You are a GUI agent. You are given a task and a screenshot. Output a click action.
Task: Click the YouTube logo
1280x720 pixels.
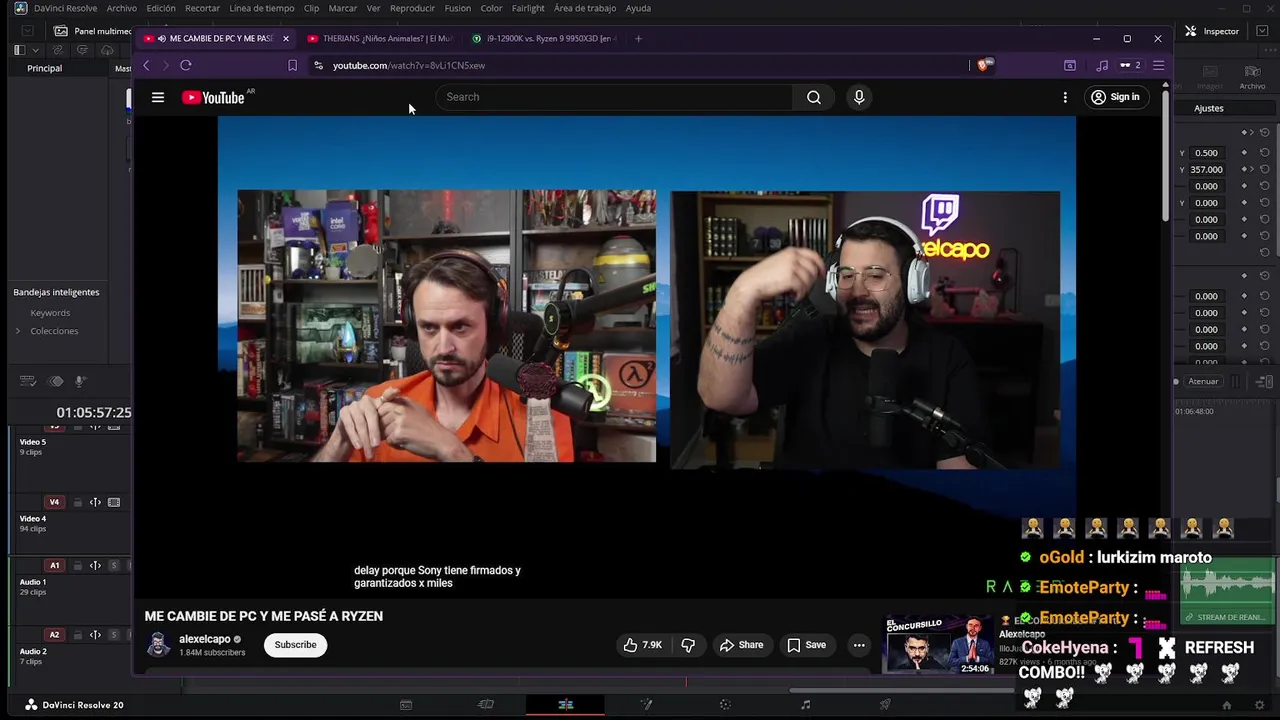point(214,97)
